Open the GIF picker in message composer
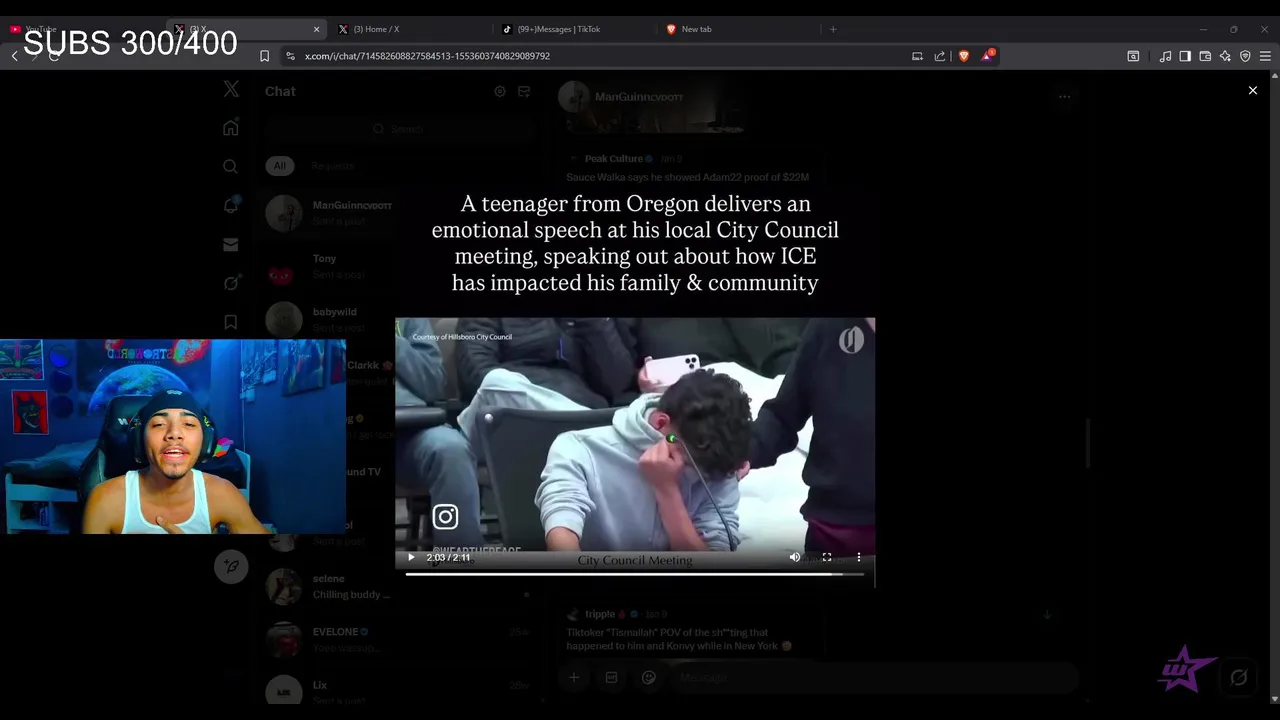Viewport: 1280px width, 720px height. 611,677
